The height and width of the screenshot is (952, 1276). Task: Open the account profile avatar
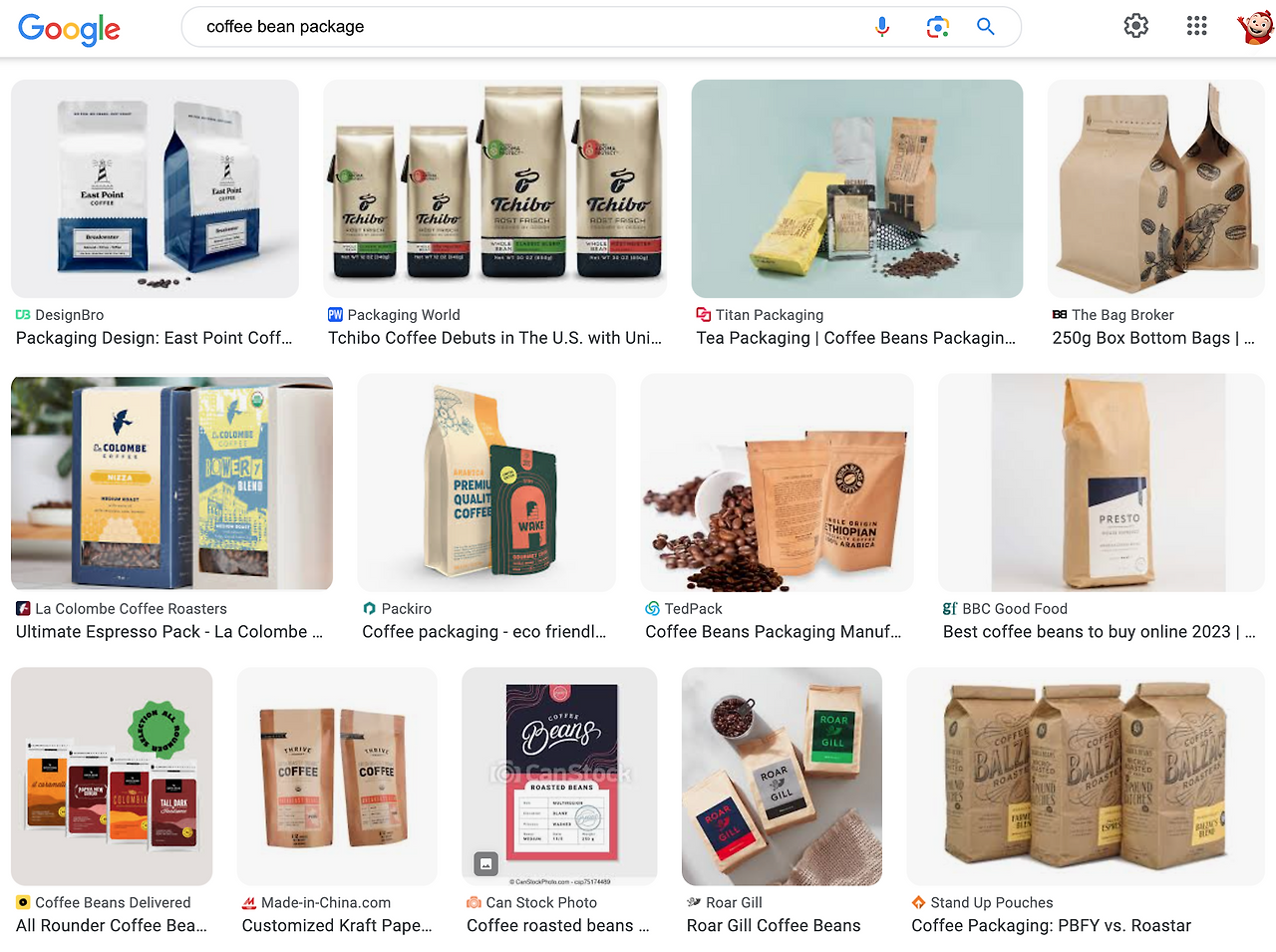[x=1255, y=26]
